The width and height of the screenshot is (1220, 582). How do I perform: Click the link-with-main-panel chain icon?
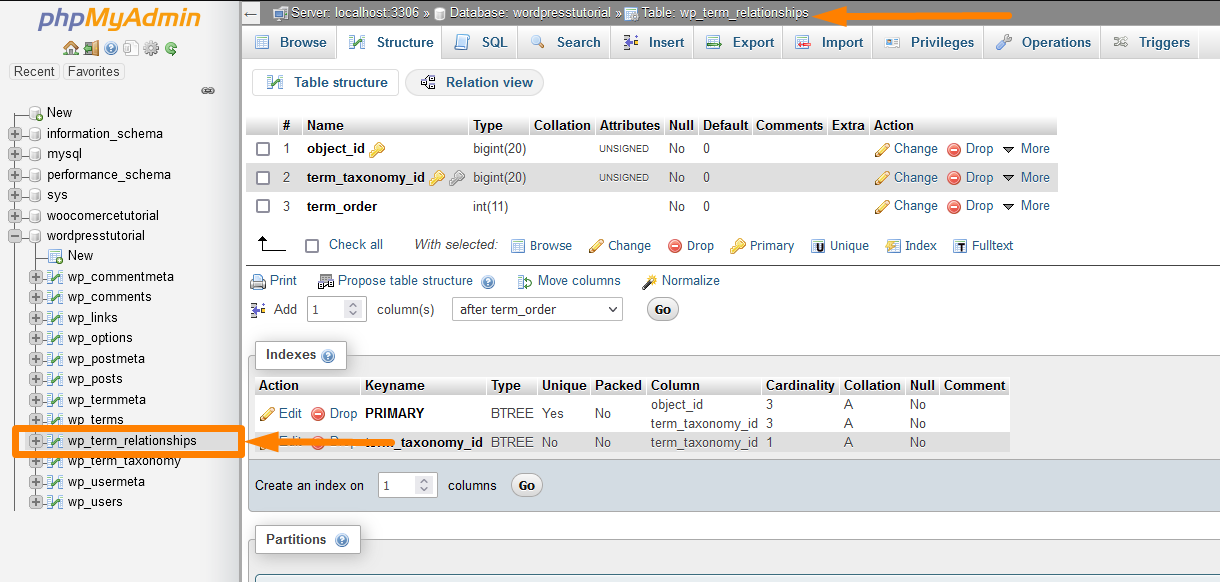coord(208,90)
